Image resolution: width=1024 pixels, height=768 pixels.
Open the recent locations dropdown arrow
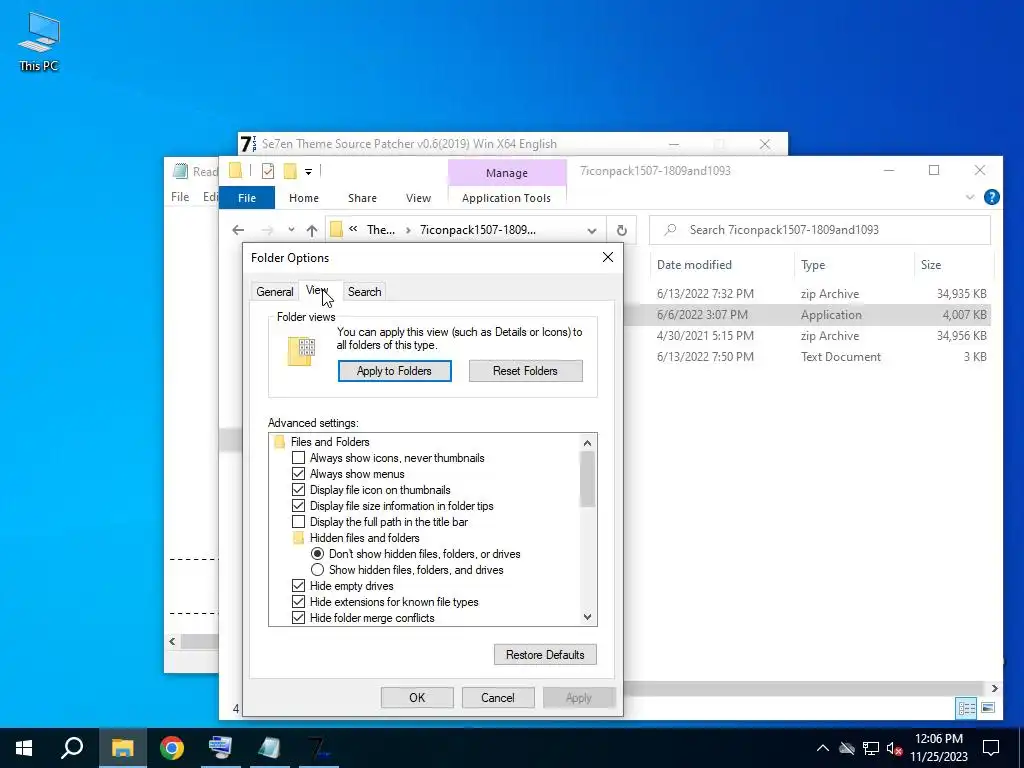pyautogui.click(x=291, y=230)
